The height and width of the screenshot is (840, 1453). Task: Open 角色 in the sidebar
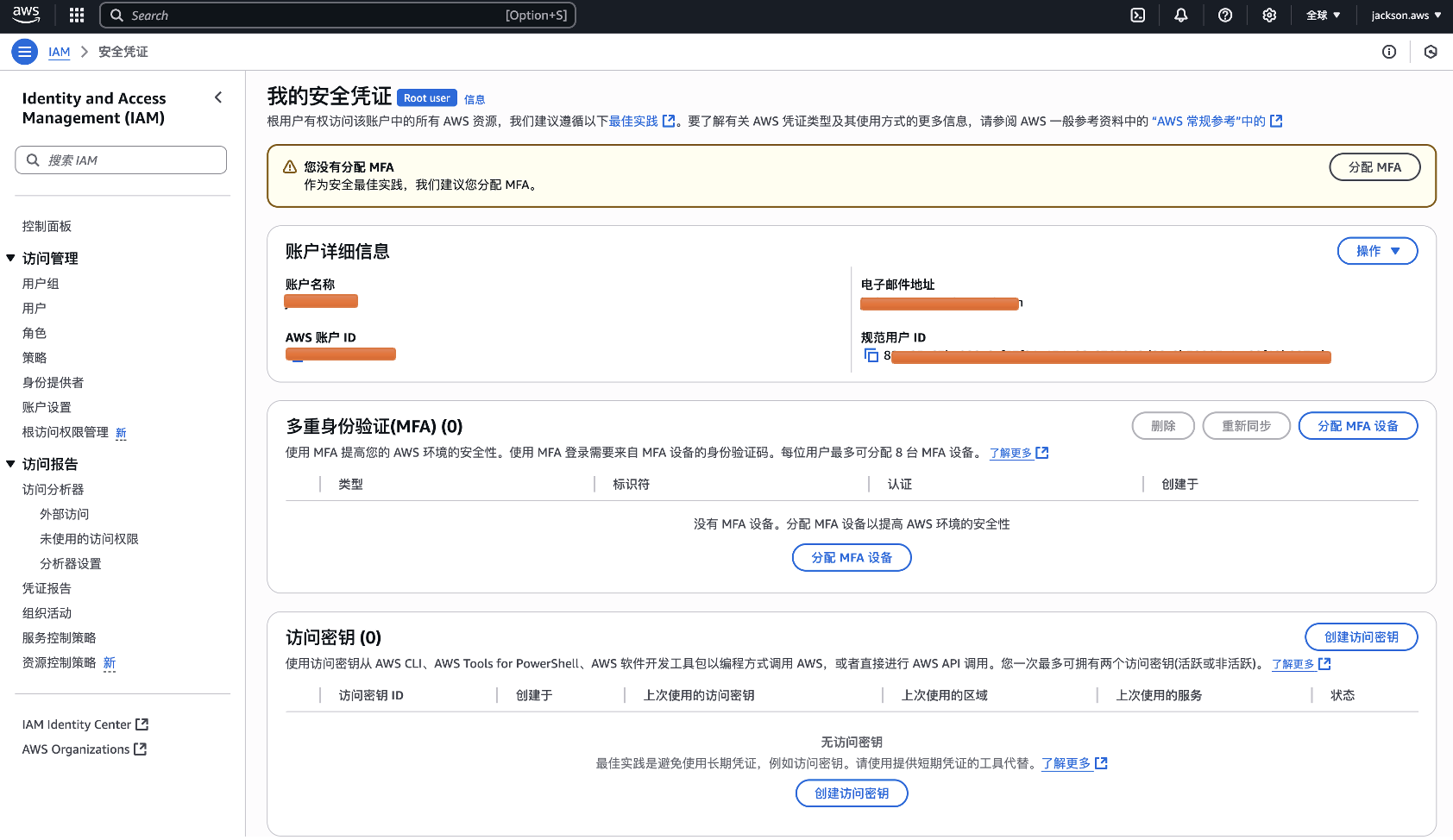point(35,333)
